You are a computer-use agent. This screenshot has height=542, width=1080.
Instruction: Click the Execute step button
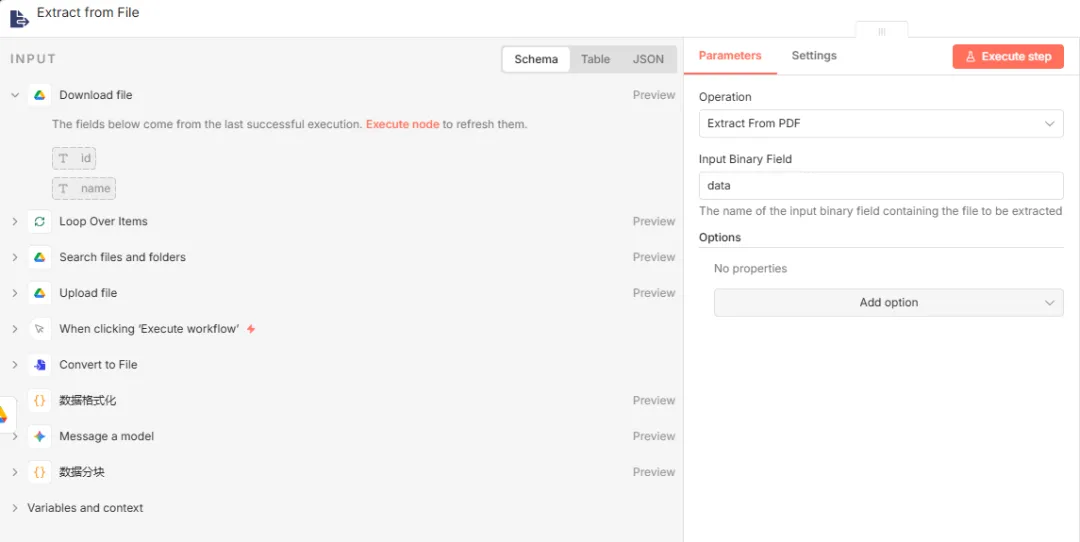click(1007, 57)
